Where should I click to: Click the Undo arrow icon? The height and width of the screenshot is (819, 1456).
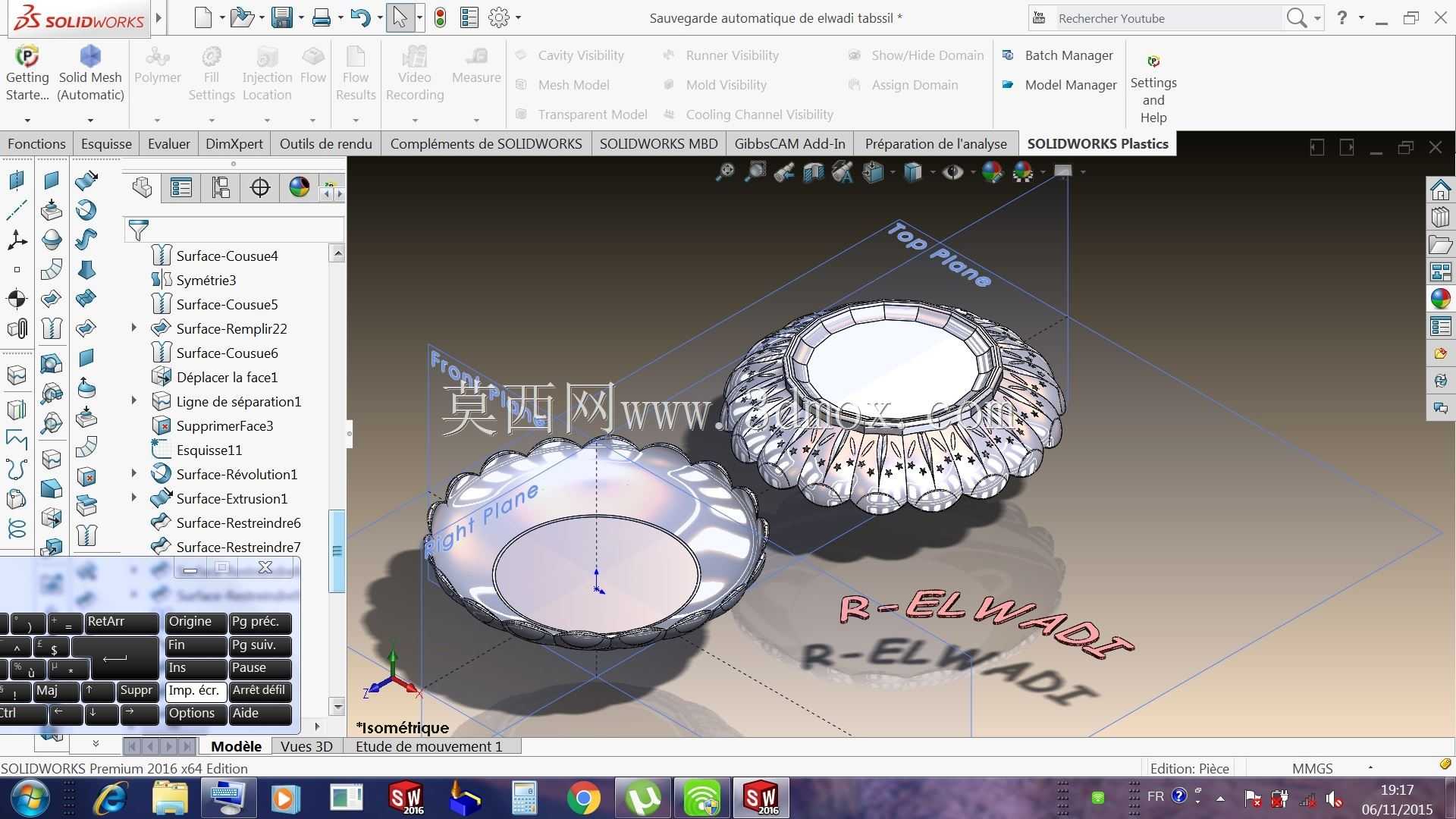[x=361, y=17]
